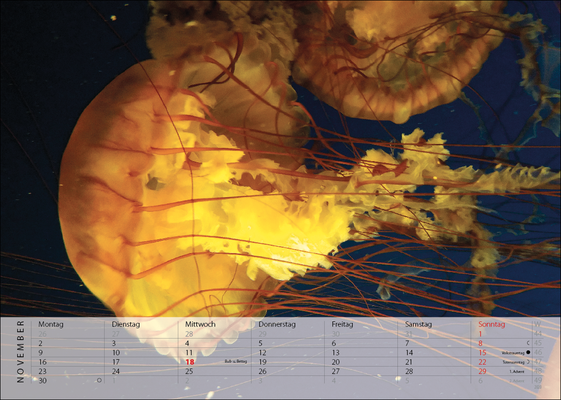
Task: Click Wednesday date 11
Action: (189, 352)
